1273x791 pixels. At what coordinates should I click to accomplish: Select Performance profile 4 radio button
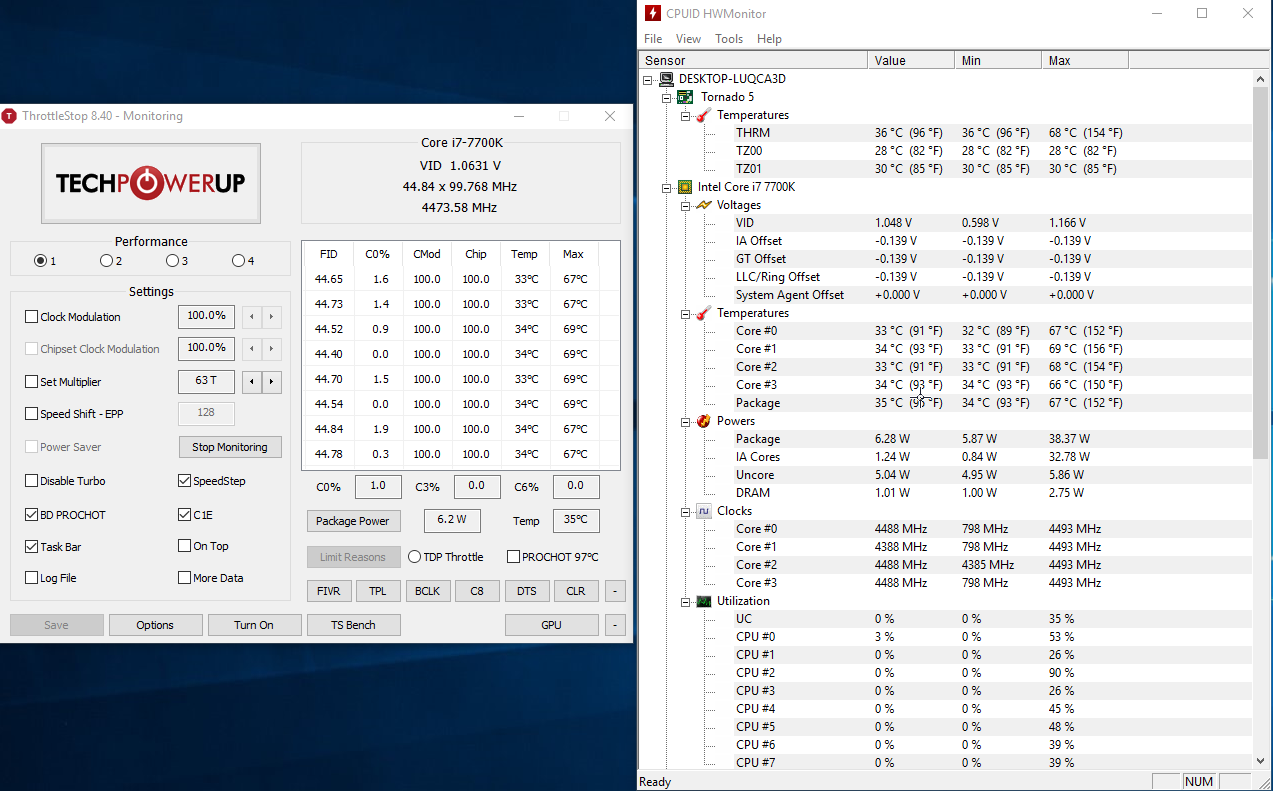click(238, 261)
